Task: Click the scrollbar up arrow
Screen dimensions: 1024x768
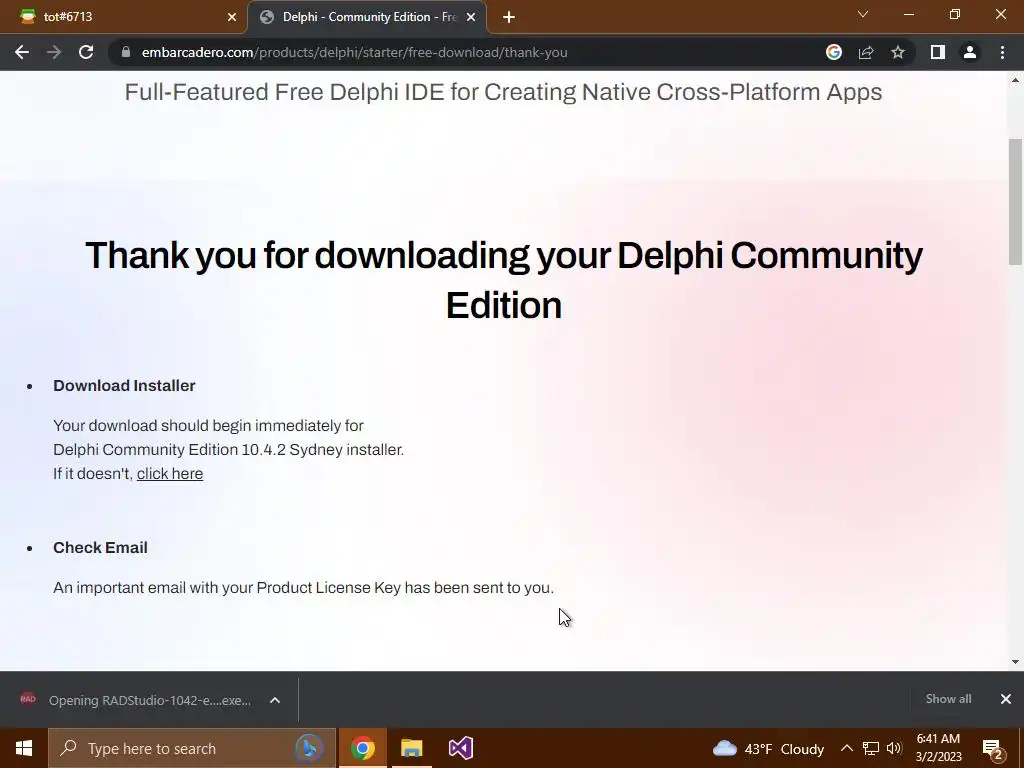Action: click(1015, 80)
